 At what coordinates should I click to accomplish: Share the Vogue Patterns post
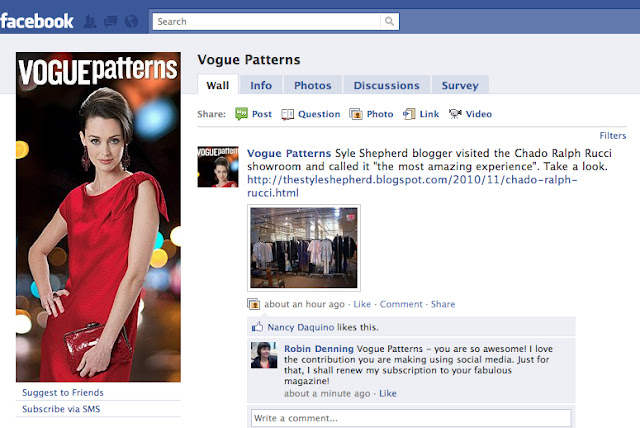[443, 304]
